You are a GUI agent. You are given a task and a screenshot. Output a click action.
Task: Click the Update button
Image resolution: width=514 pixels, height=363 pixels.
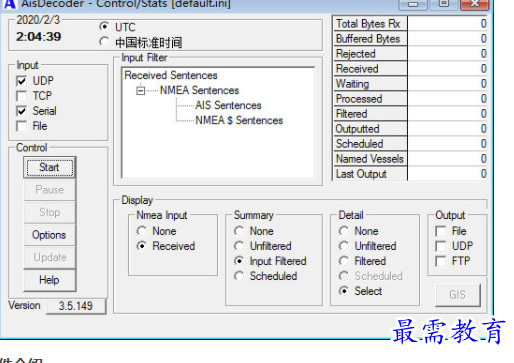pos(50,257)
